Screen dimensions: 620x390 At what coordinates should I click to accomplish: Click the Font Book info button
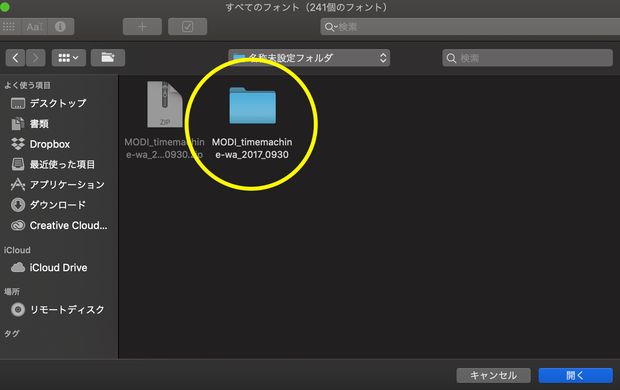(60, 27)
